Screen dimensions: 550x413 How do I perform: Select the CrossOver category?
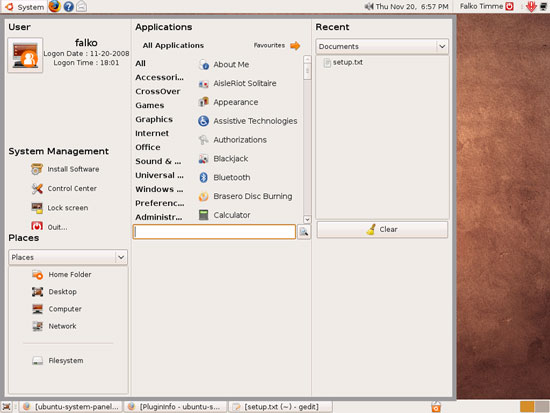[158, 92]
